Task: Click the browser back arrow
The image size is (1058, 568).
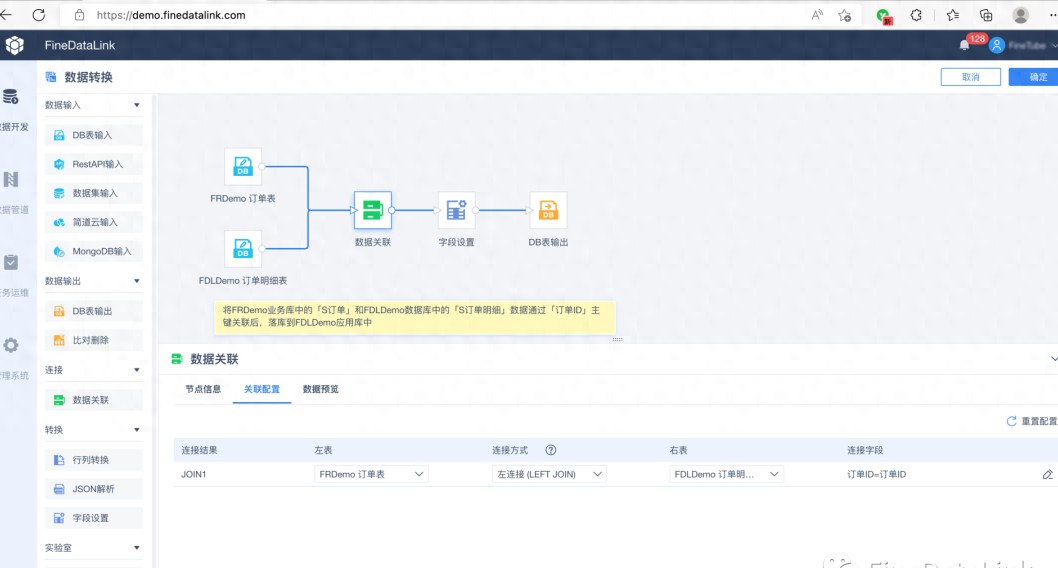Action: [6, 15]
